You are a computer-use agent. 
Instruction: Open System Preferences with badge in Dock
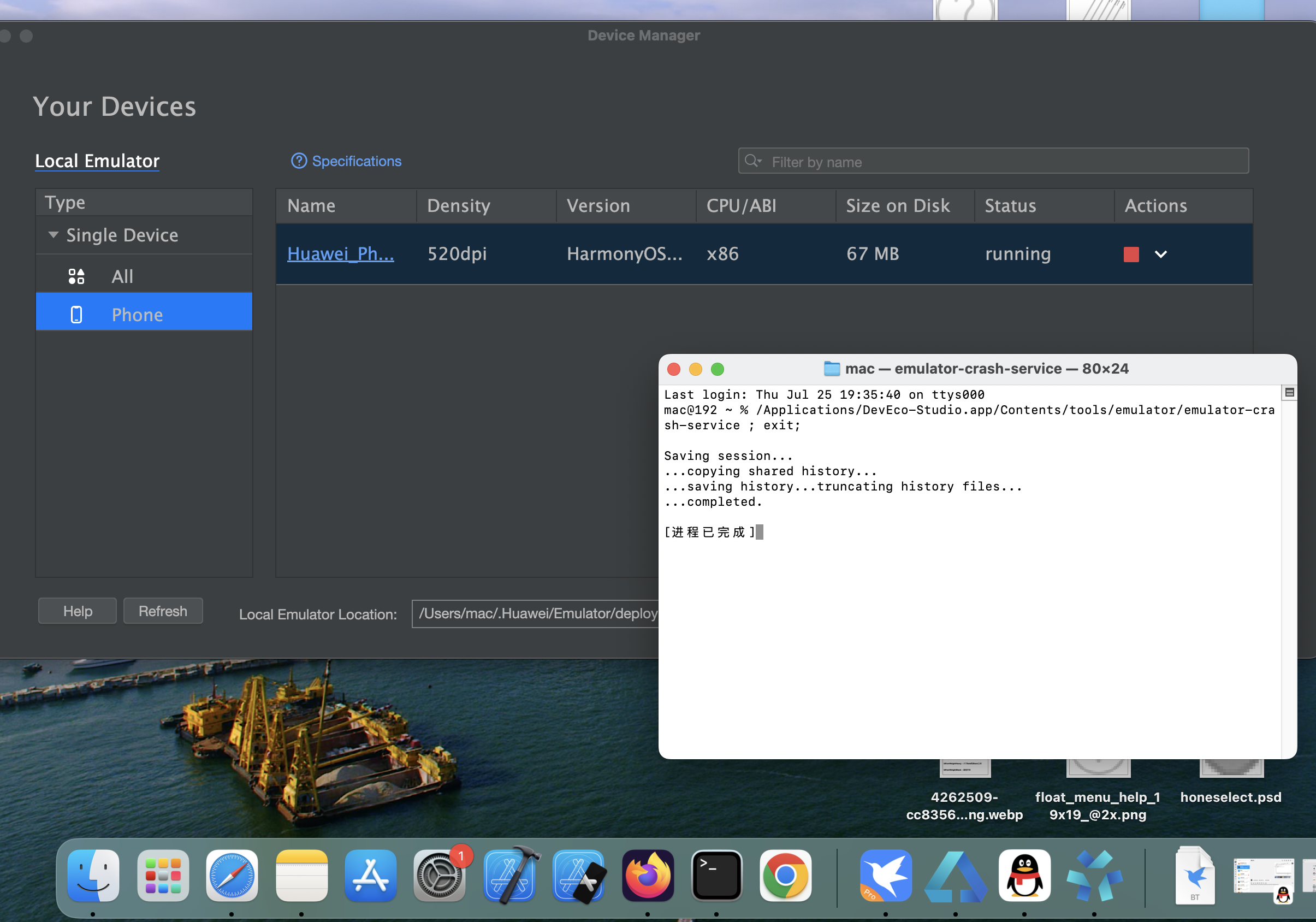pyautogui.click(x=440, y=875)
